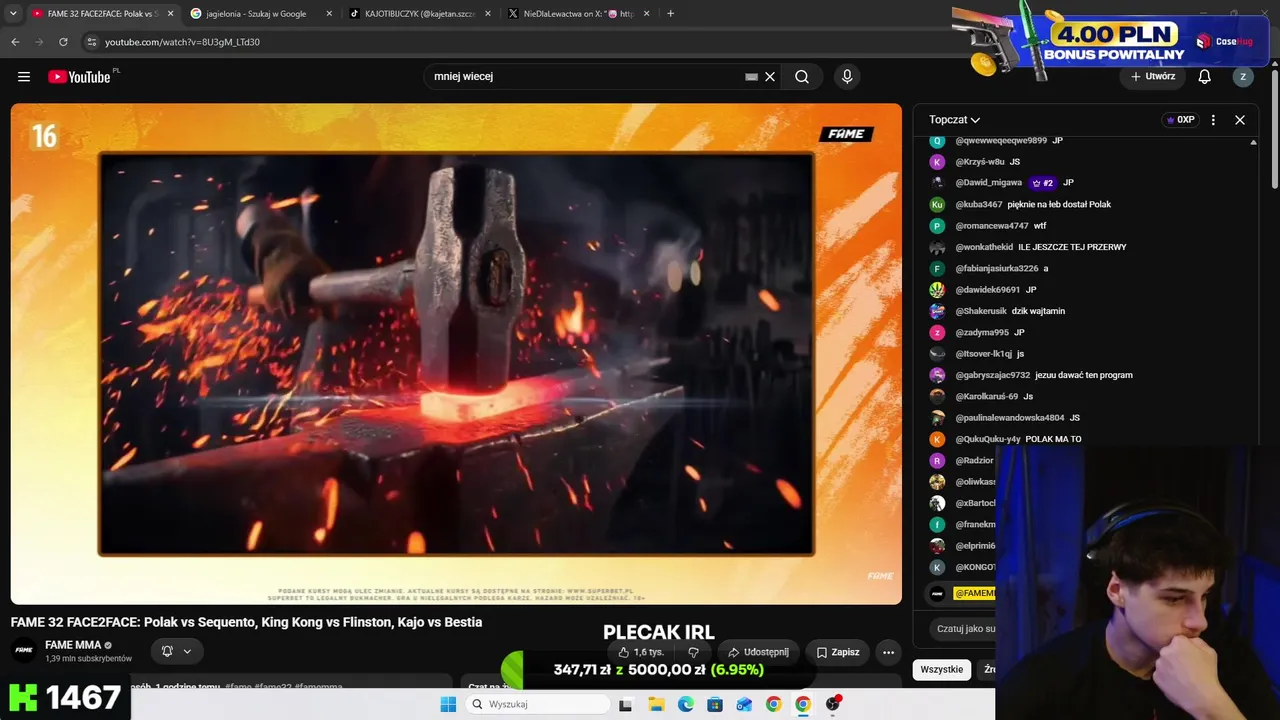Open Microsoft Store from the taskbar
1280x720 pixels.
[714, 704]
